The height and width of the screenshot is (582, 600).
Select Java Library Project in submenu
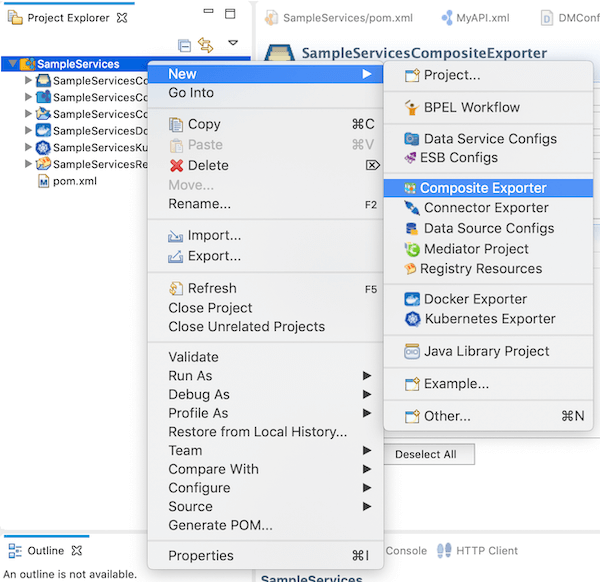tap(488, 351)
